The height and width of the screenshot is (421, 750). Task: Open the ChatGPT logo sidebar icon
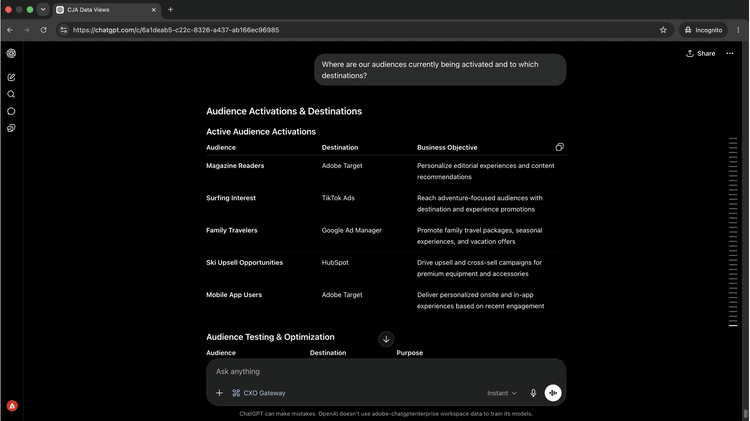point(11,53)
